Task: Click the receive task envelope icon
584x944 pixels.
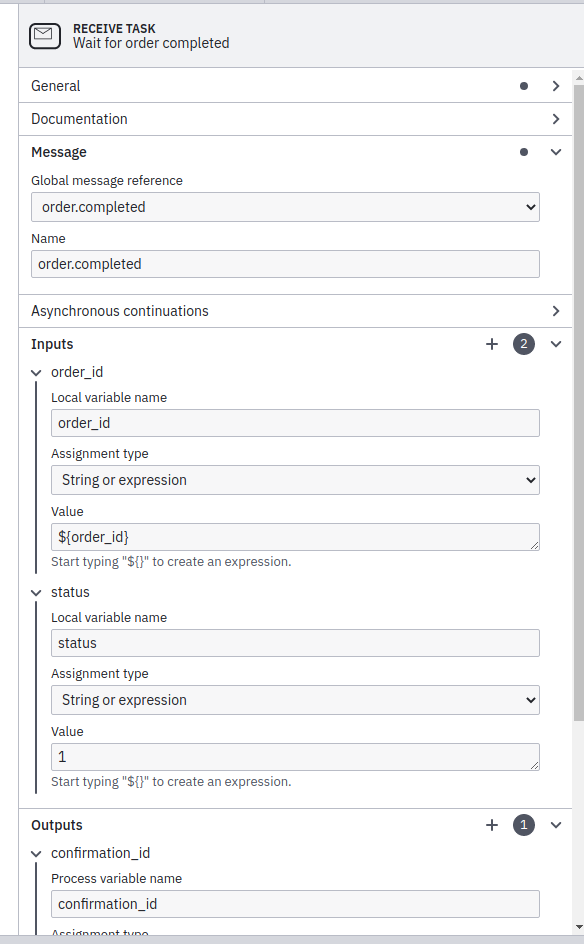Action: tap(44, 36)
